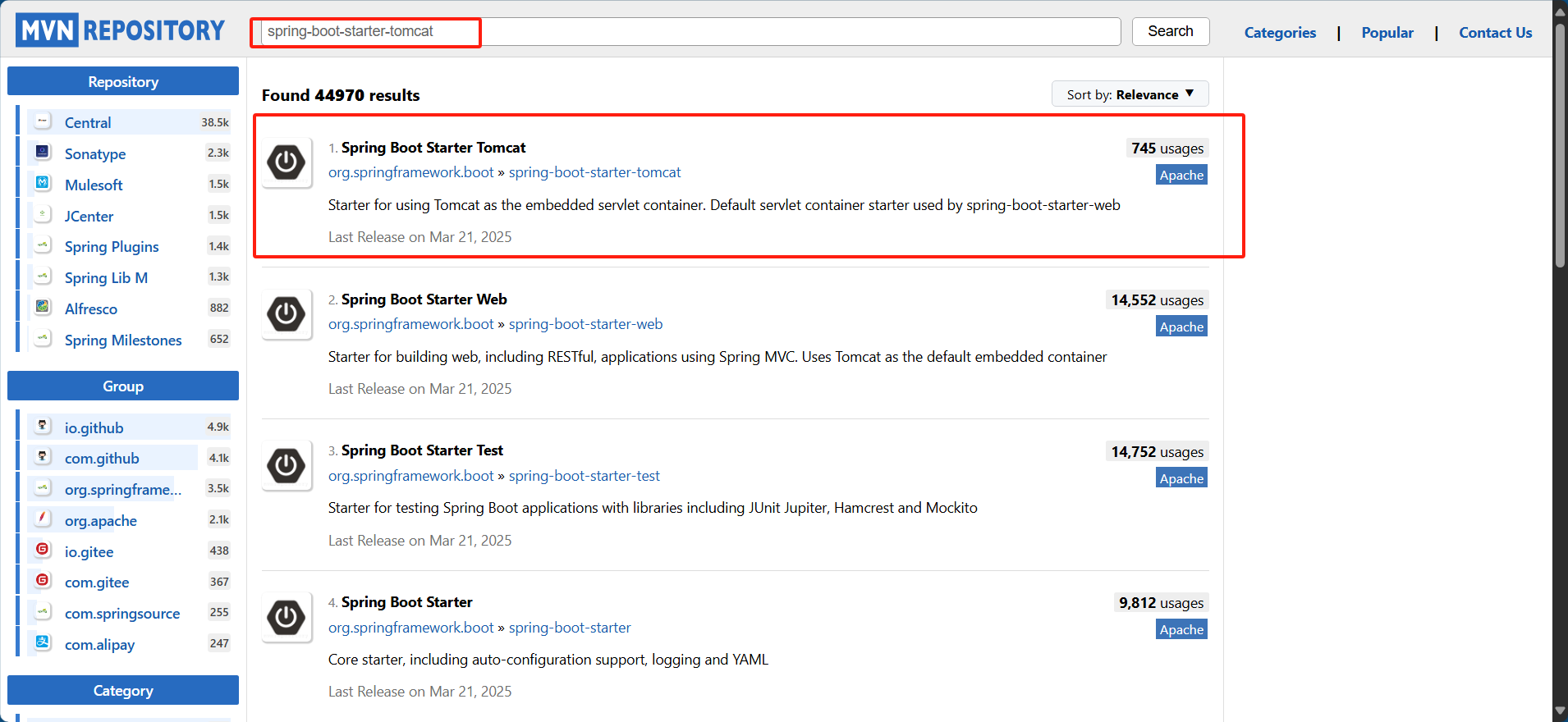Screen dimensions: 1568x722
Task: Select the Sonatype repository icon
Action: (x=43, y=153)
